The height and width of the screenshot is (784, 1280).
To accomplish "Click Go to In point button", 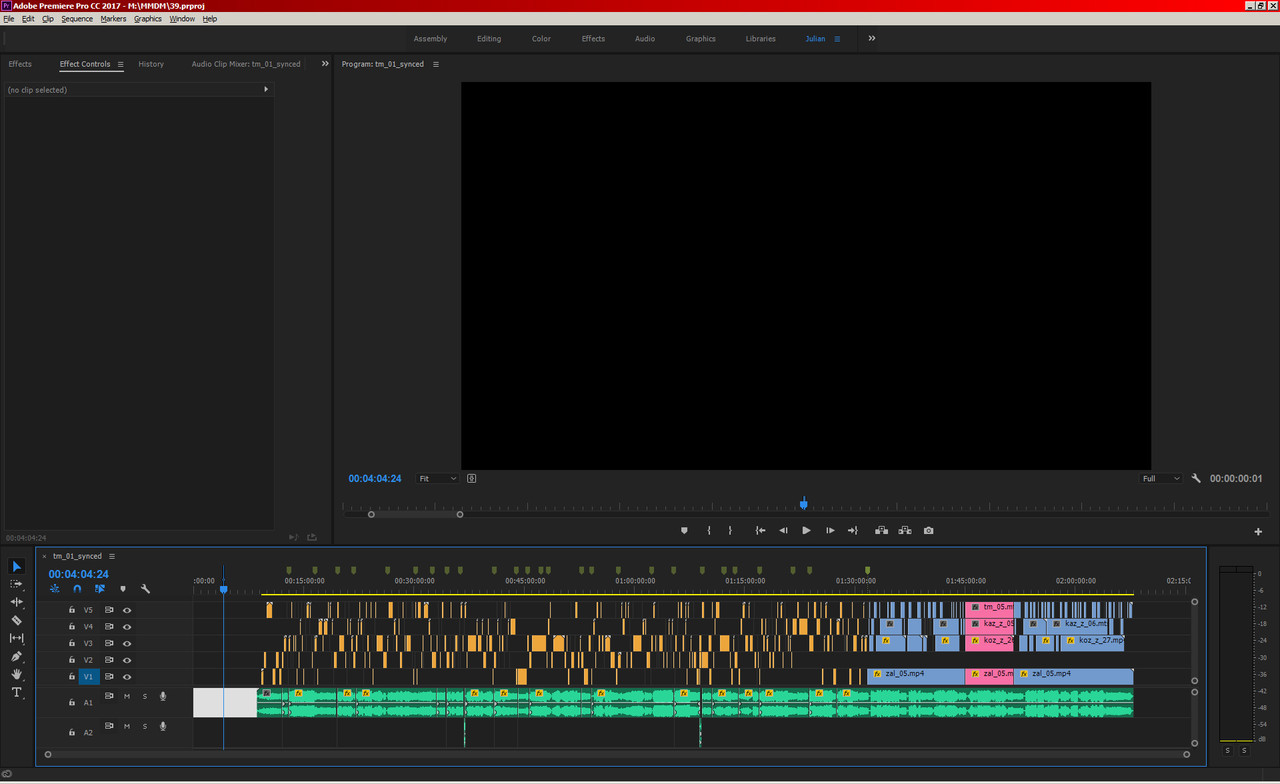I will pos(760,531).
